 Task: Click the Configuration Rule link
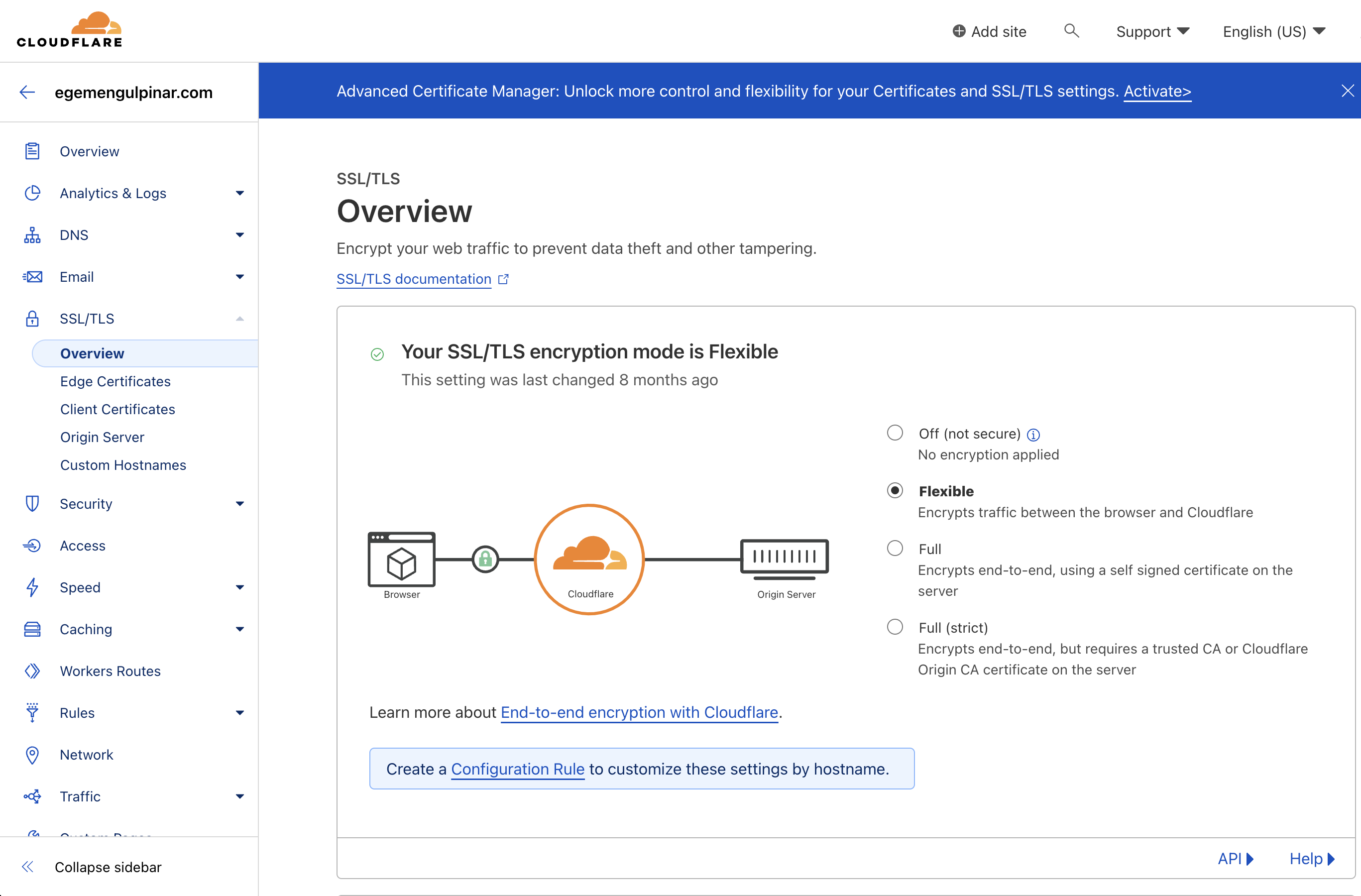tap(518, 769)
